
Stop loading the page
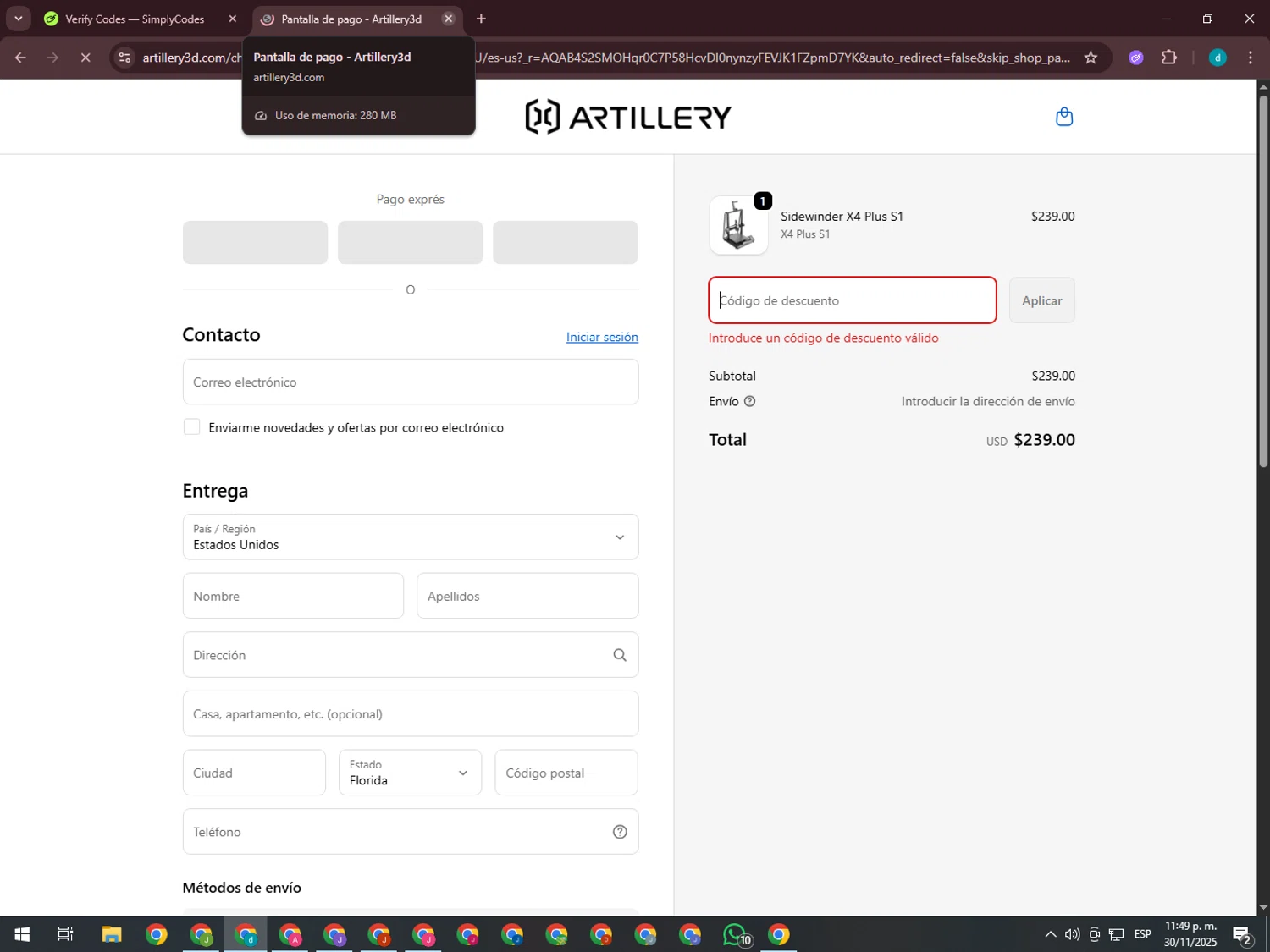click(85, 58)
